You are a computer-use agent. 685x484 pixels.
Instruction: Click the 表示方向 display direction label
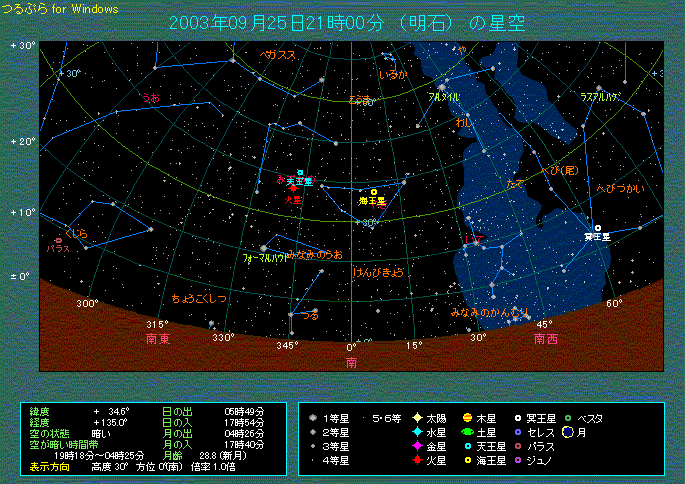click(49, 466)
